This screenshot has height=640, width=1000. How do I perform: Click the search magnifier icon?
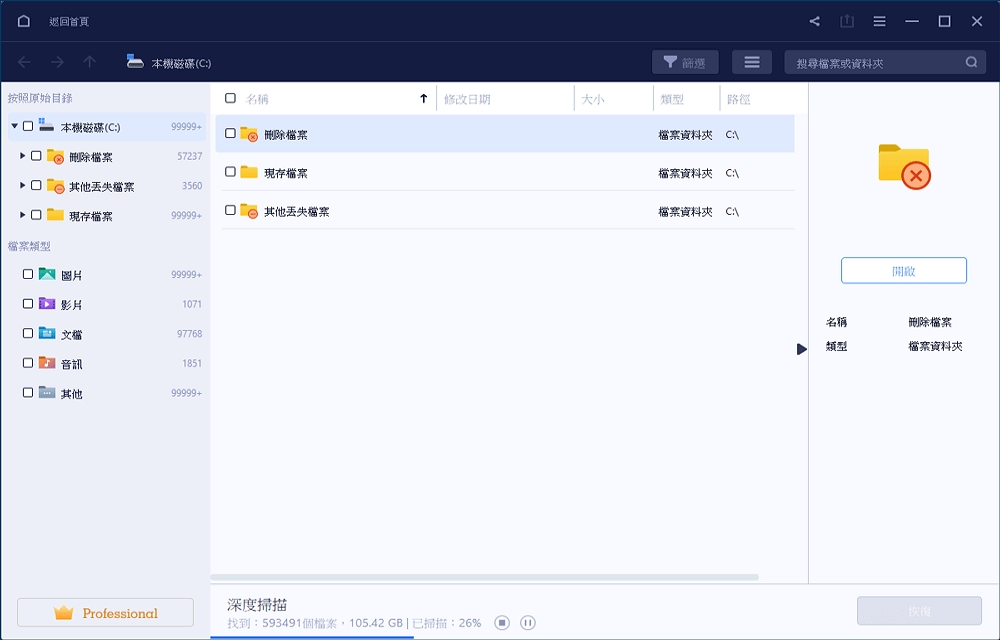(x=971, y=62)
